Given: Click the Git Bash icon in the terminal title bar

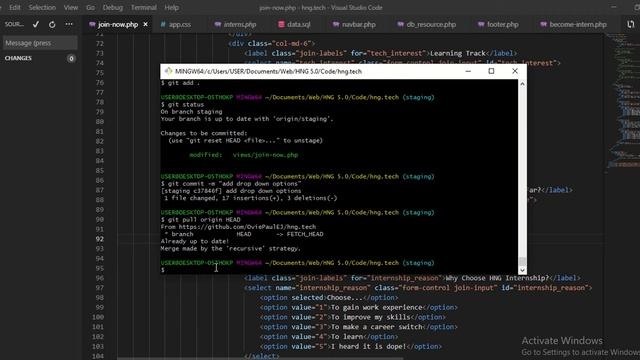Looking at the screenshot, I should coord(168,71).
